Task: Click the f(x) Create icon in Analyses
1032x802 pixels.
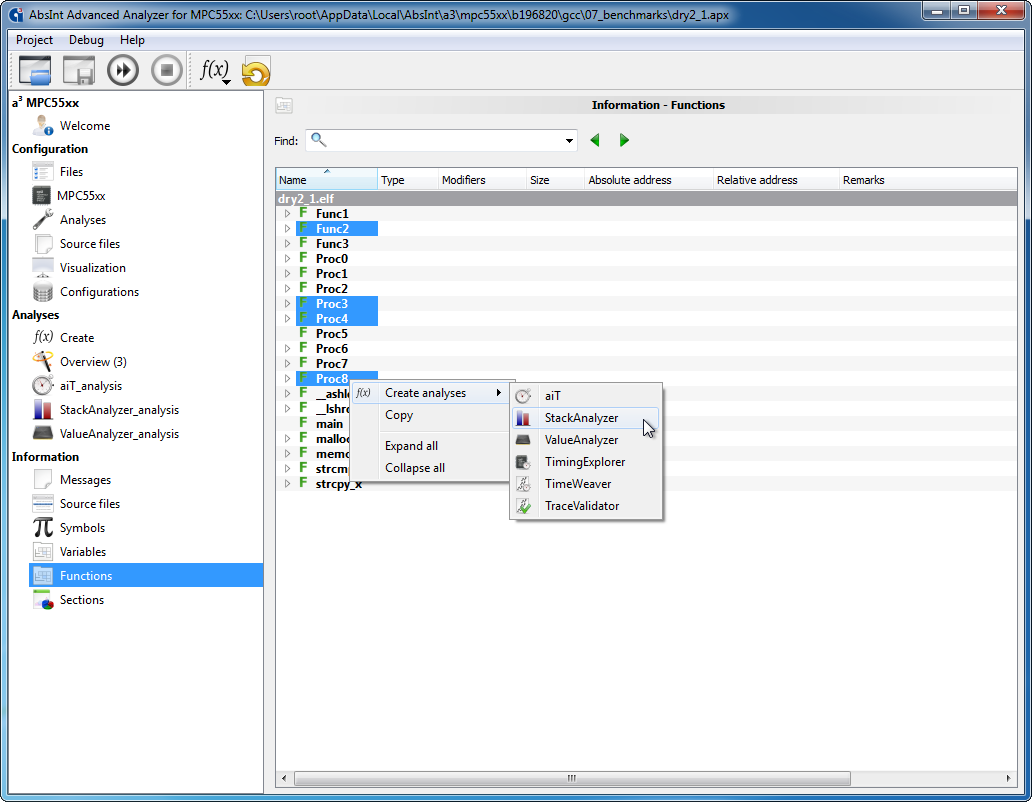Action: 43,337
